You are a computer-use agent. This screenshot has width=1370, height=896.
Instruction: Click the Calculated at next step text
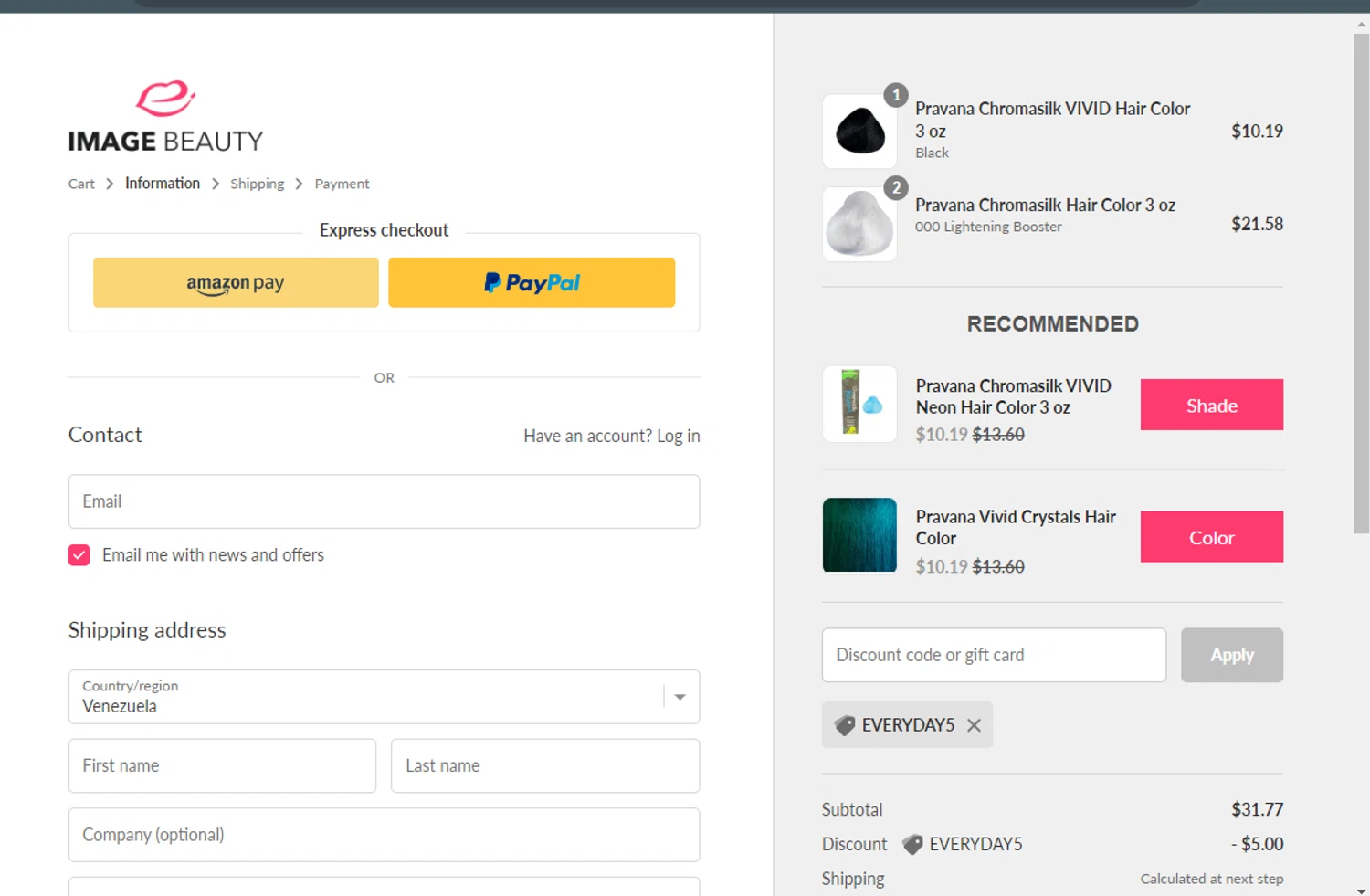coord(1212,879)
